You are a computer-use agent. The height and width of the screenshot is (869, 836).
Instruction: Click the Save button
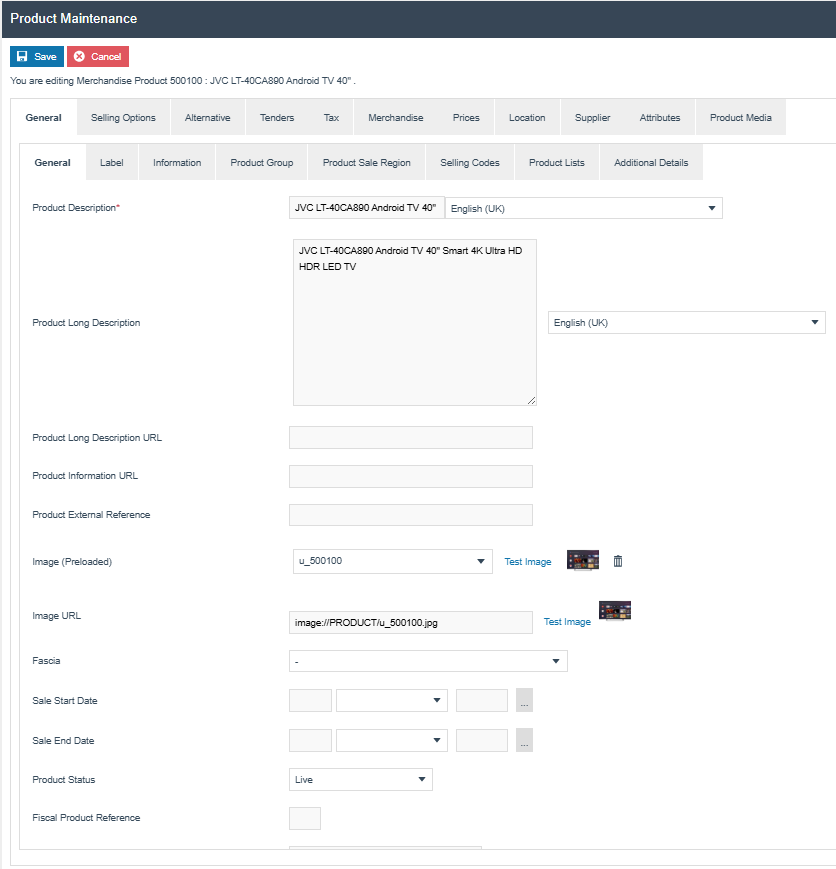pyautogui.click(x=37, y=57)
